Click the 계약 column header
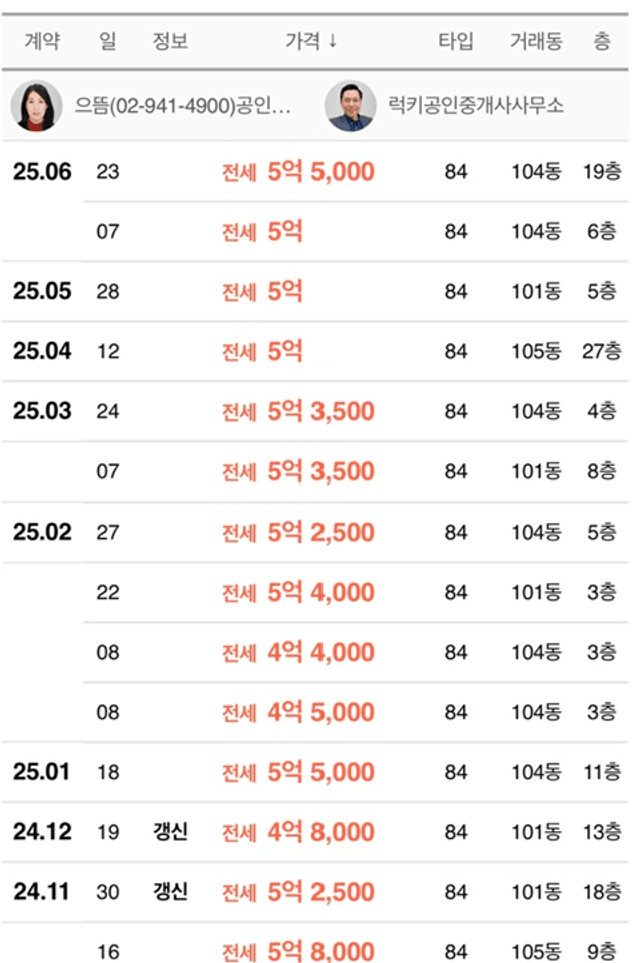 tap(42, 41)
